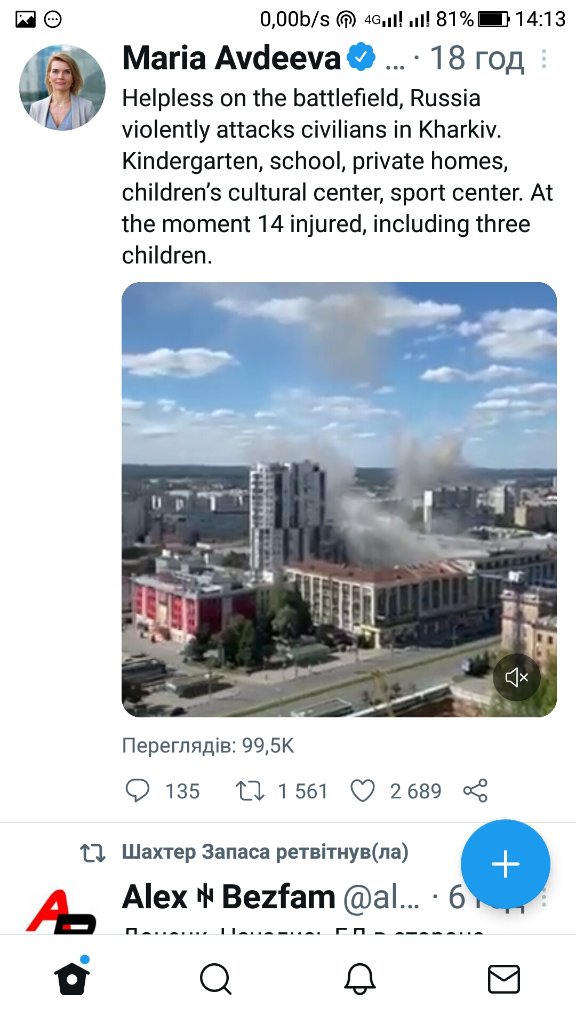
Task: Play the Kharkiv smoke video
Action: coord(339,499)
